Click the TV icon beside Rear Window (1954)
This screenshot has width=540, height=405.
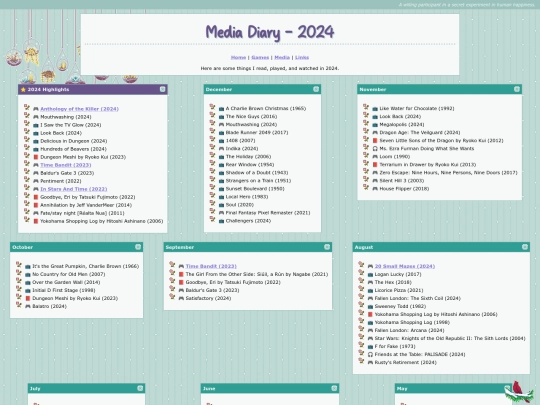coord(221,165)
